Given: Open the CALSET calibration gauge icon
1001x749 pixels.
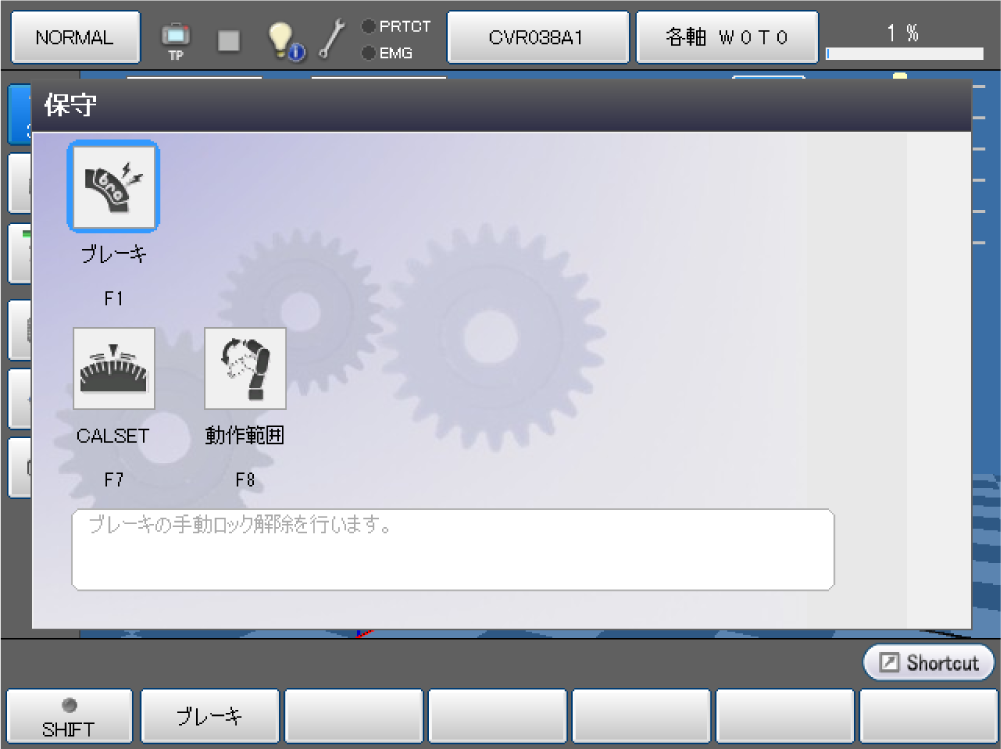Looking at the screenshot, I should [114, 369].
